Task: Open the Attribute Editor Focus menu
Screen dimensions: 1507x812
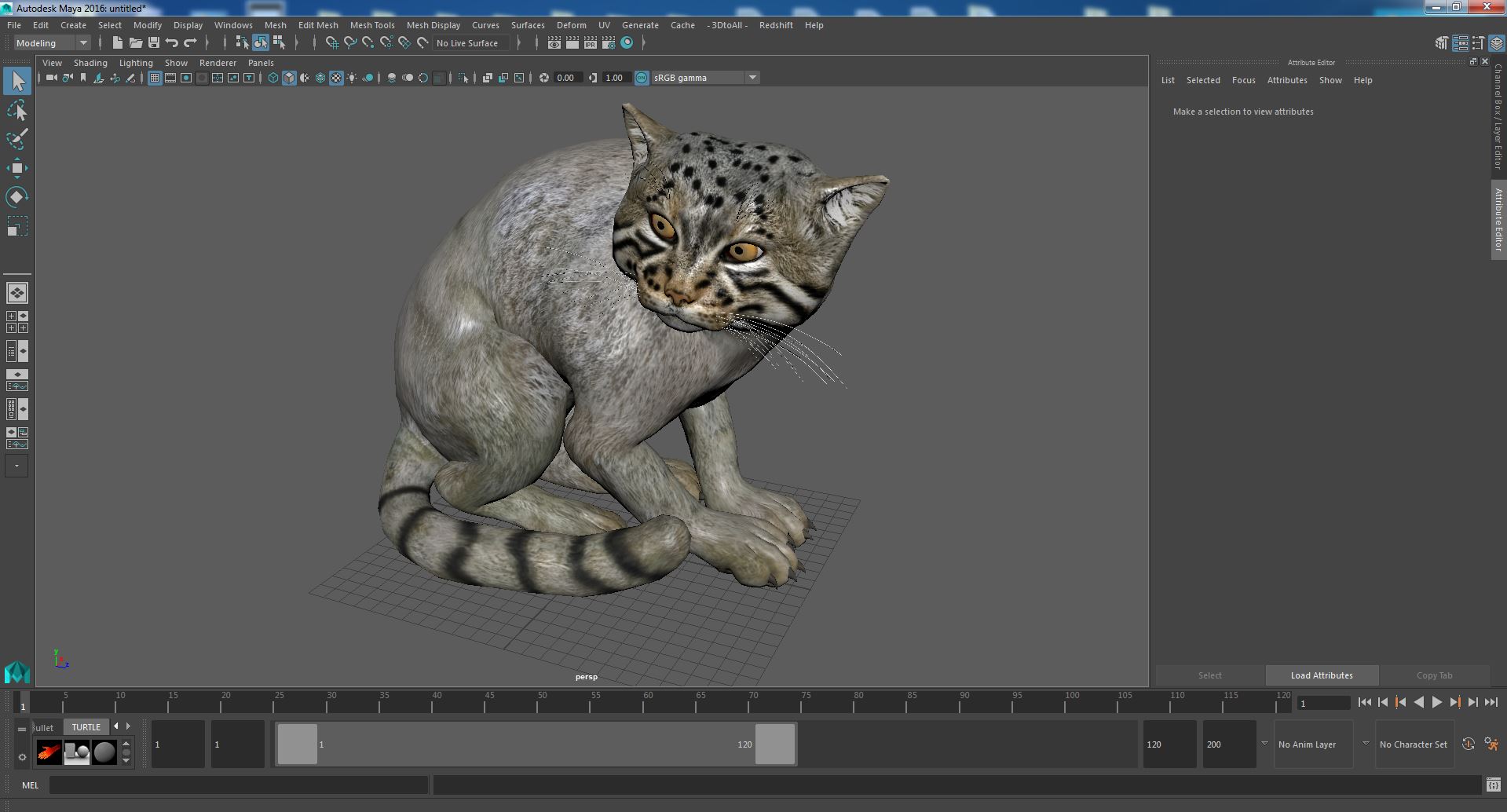Action: pos(1243,80)
